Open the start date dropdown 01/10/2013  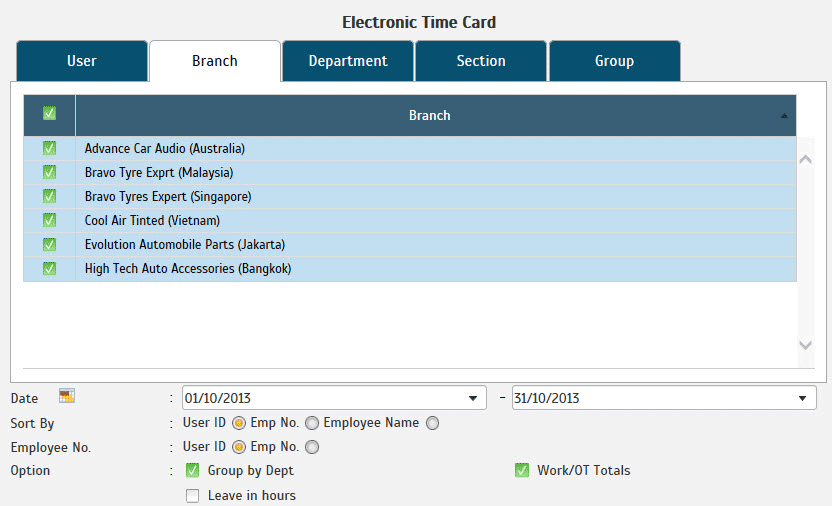(472, 398)
